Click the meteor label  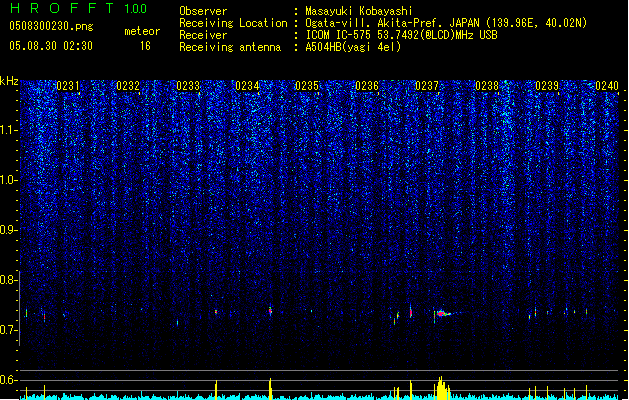pos(142,31)
